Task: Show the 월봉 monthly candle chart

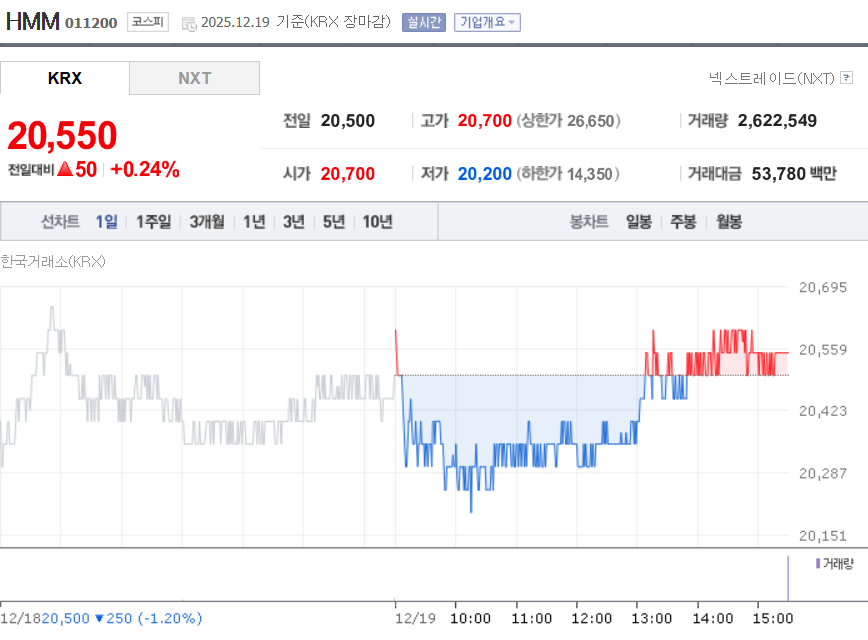Action: (x=728, y=221)
